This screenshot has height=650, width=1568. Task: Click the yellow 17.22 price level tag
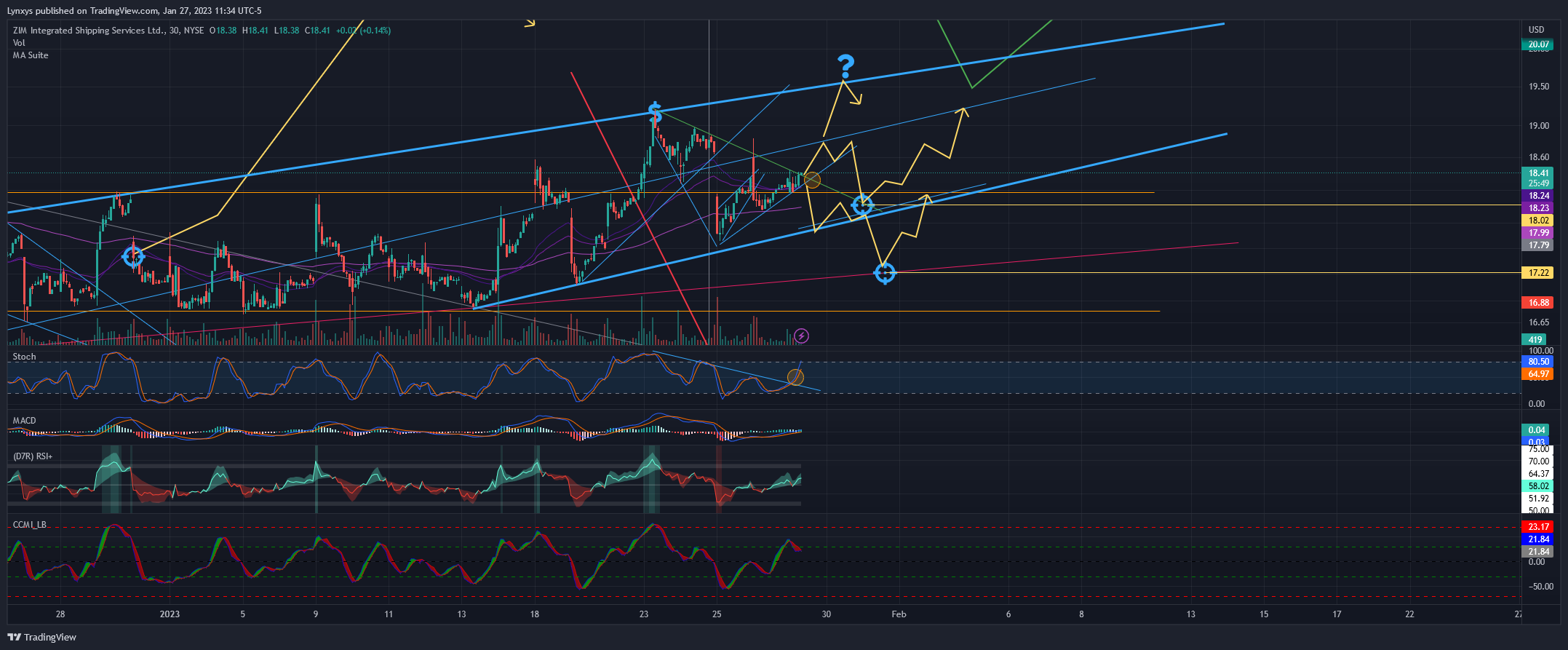click(1537, 273)
